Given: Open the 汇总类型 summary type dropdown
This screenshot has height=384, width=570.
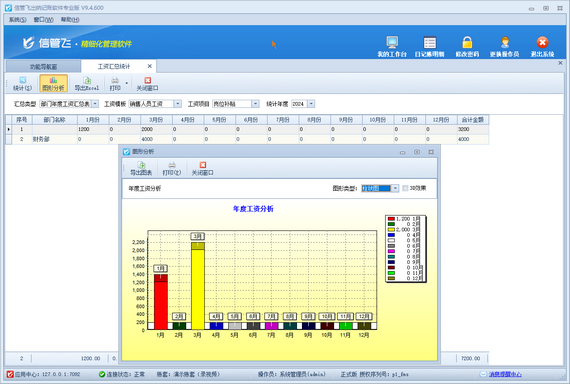Looking at the screenshot, I should point(95,104).
